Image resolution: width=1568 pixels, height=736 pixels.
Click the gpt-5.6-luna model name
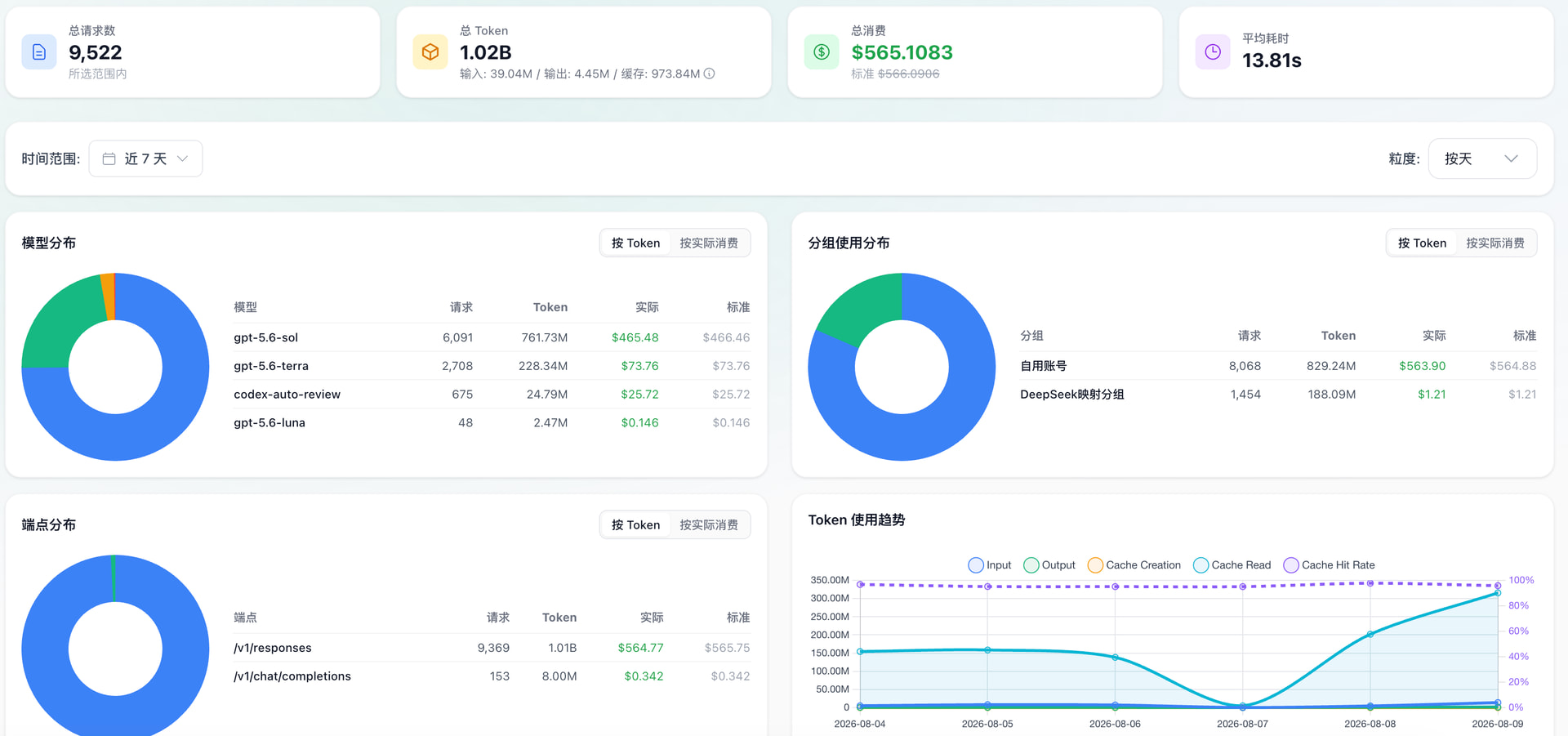point(269,423)
